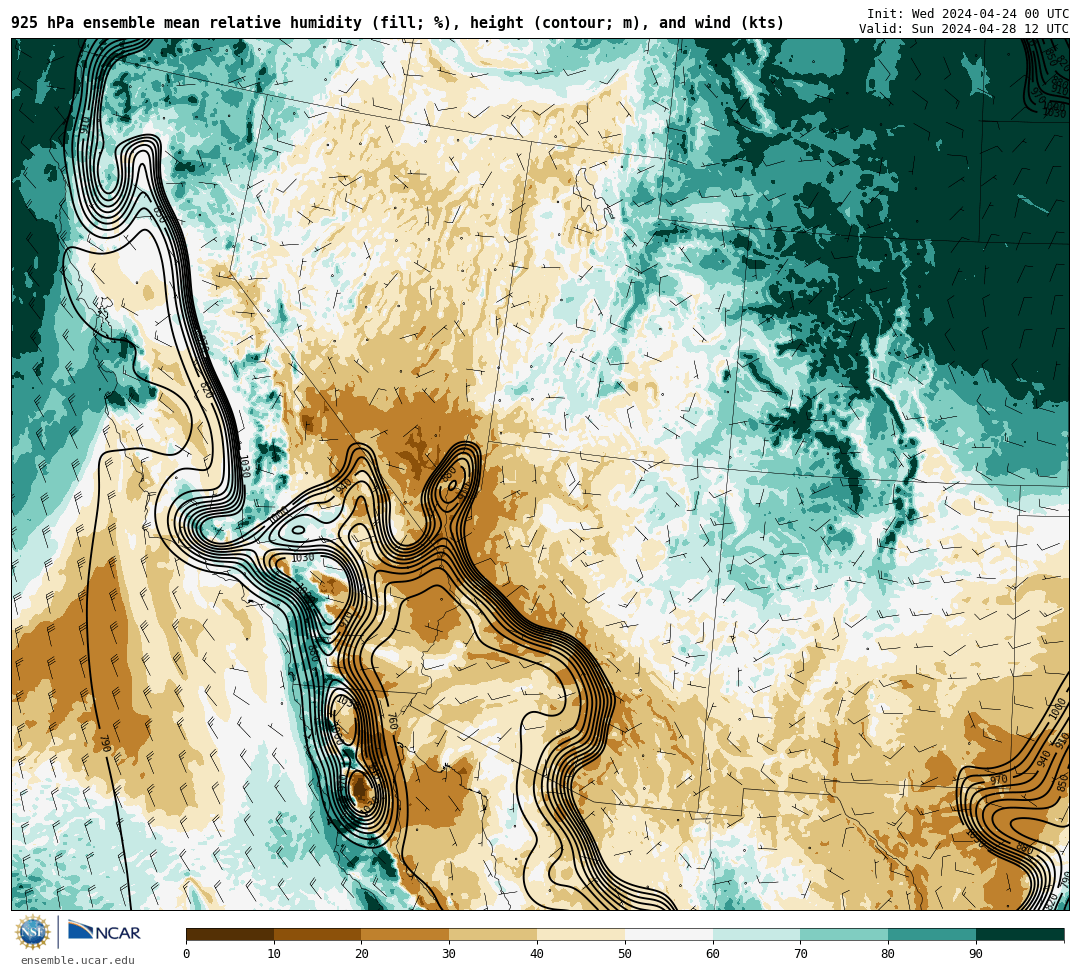This screenshot has width=1080, height=973.
Task: Click the 70-80 light teal colorbar segment
Action: coord(844,934)
